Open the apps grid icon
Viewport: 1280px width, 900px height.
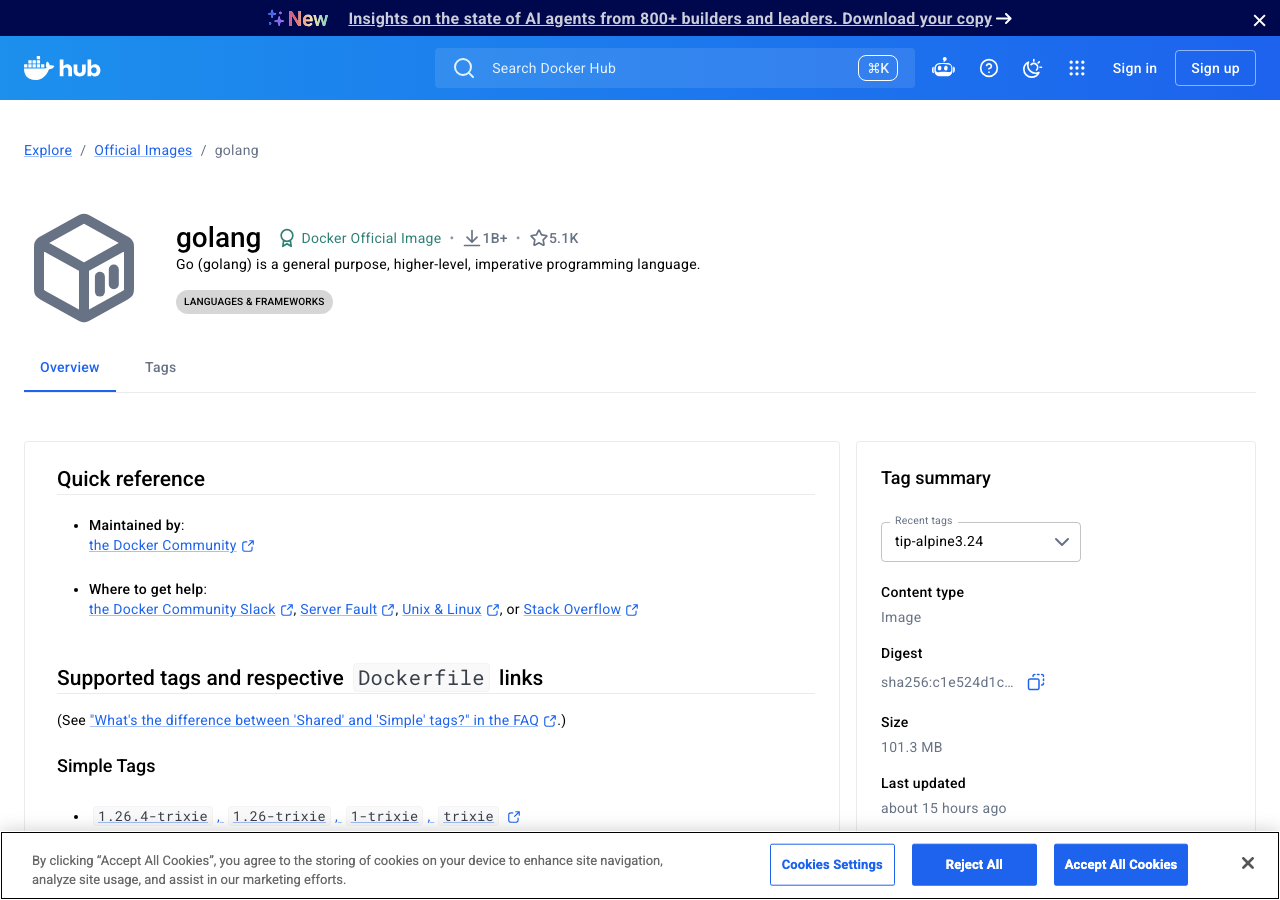(1077, 68)
